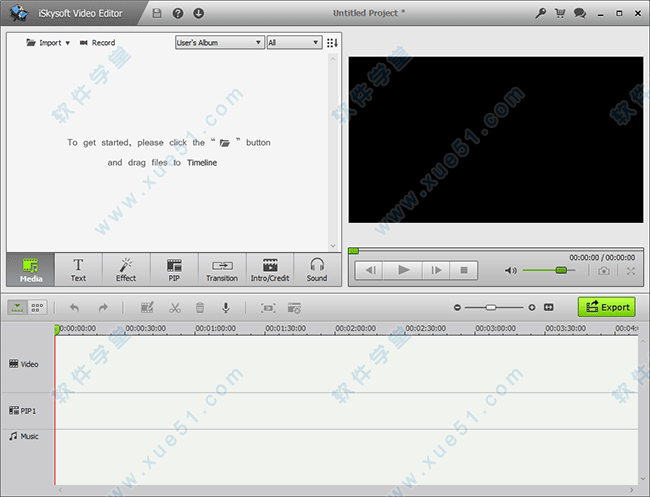Click the Edit clip icon

147,308
